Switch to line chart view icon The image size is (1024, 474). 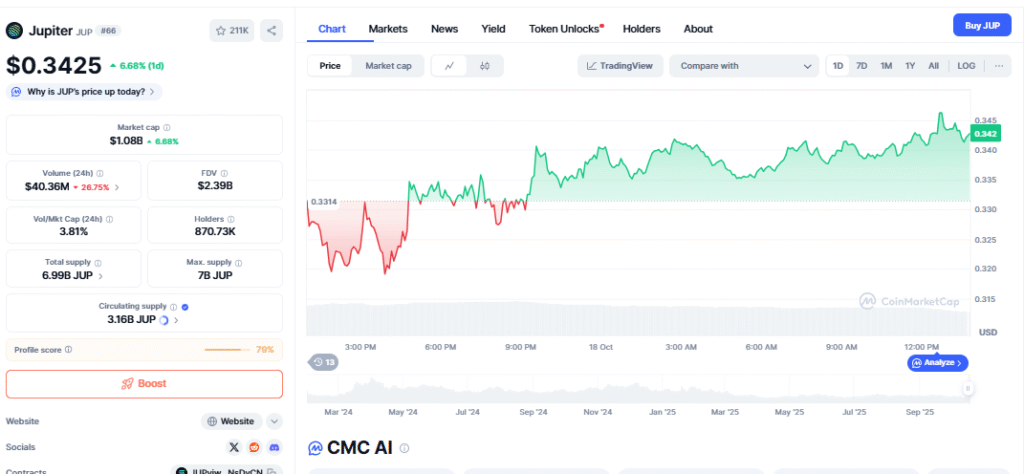click(449, 66)
